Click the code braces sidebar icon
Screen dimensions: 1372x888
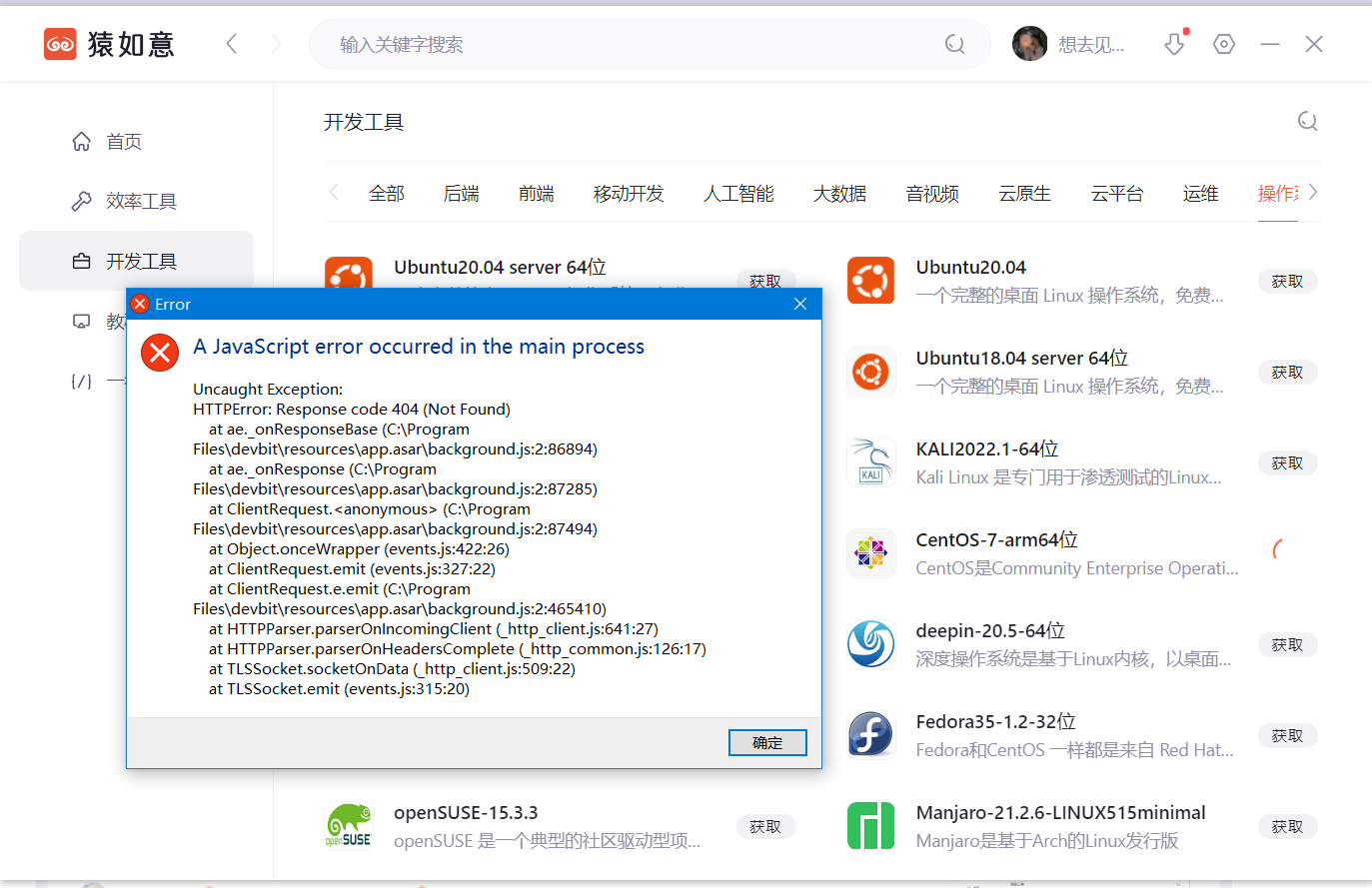82,381
